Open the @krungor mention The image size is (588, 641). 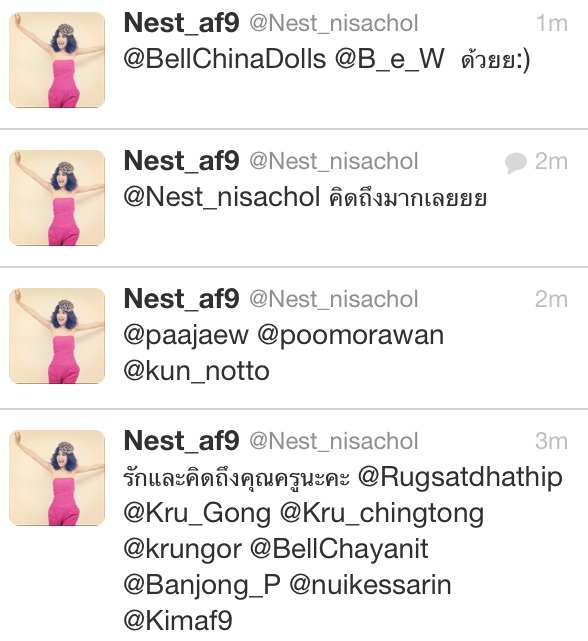click(182, 549)
